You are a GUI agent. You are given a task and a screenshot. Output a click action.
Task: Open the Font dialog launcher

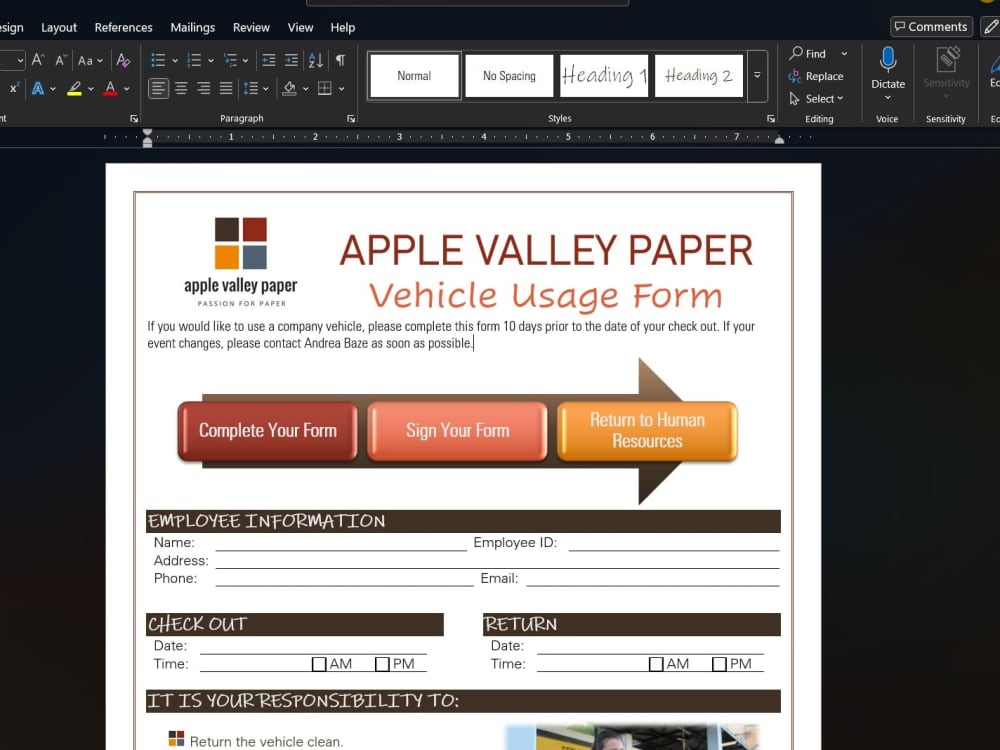pyautogui.click(x=134, y=119)
